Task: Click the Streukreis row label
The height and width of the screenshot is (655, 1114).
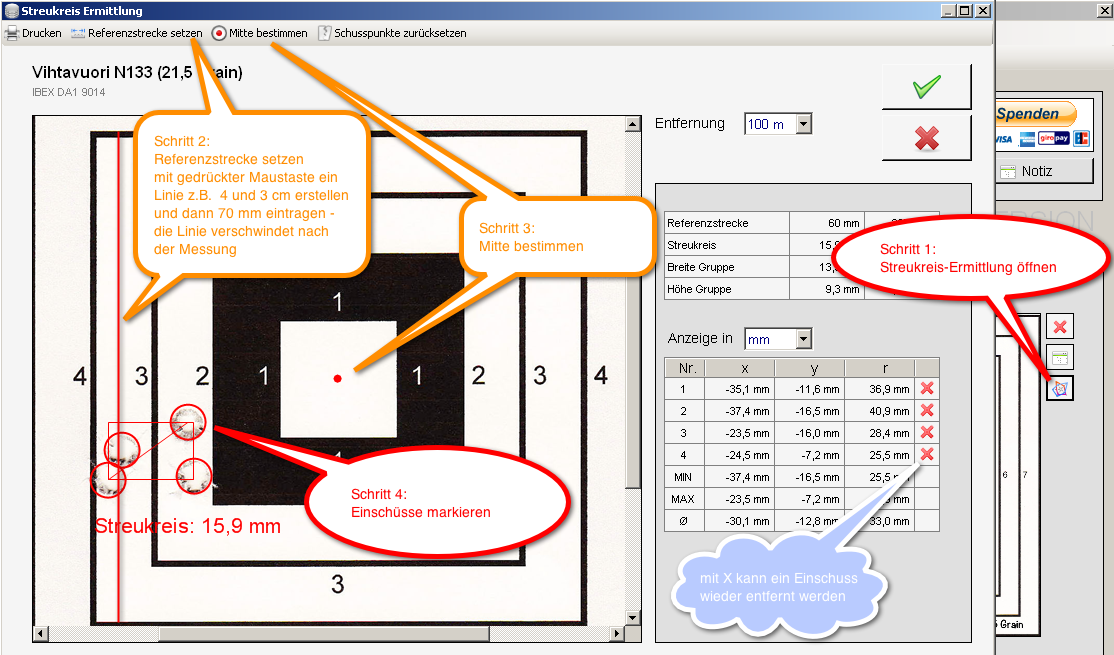Action: coord(727,245)
